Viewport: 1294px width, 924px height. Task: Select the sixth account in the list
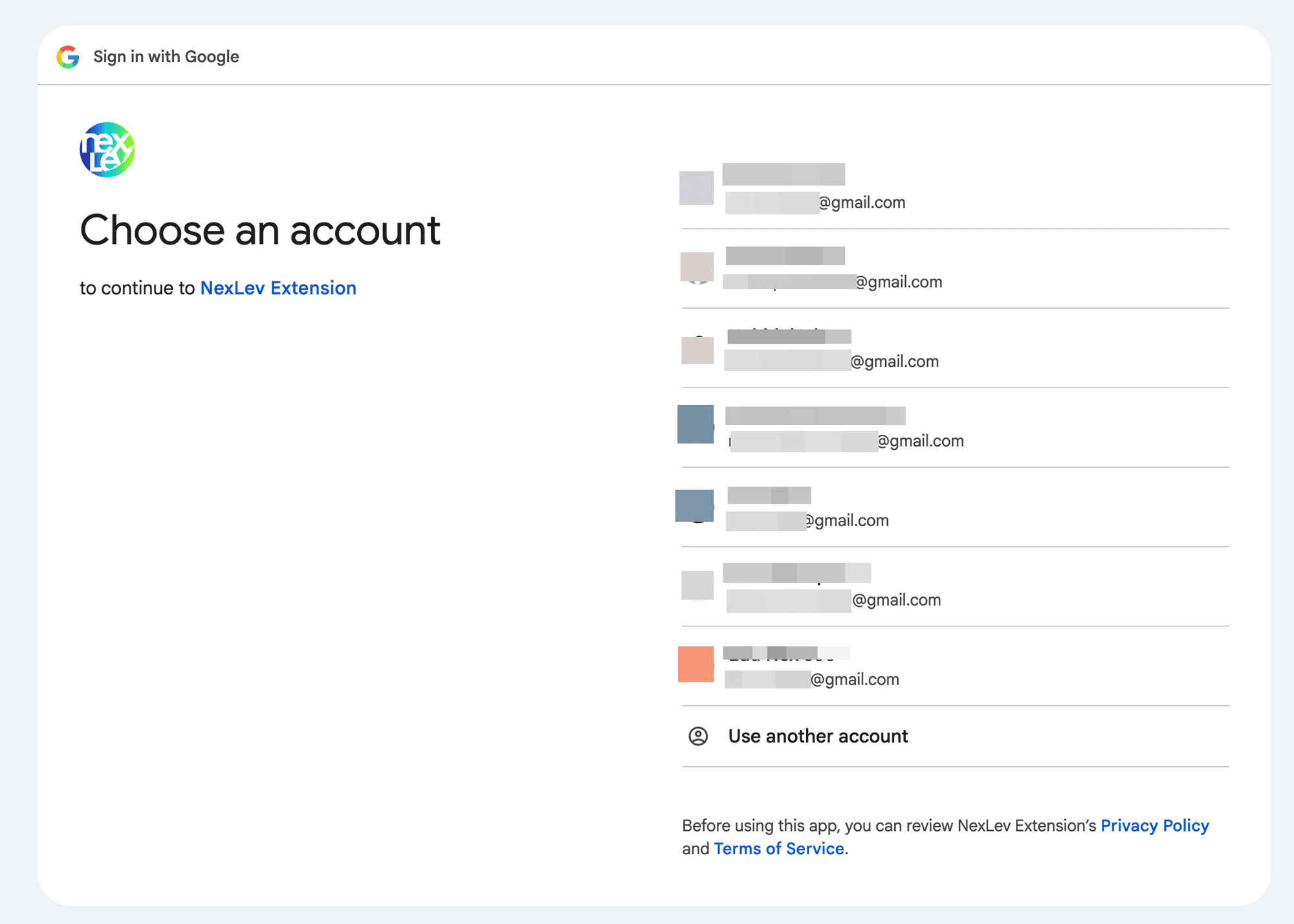point(956,587)
